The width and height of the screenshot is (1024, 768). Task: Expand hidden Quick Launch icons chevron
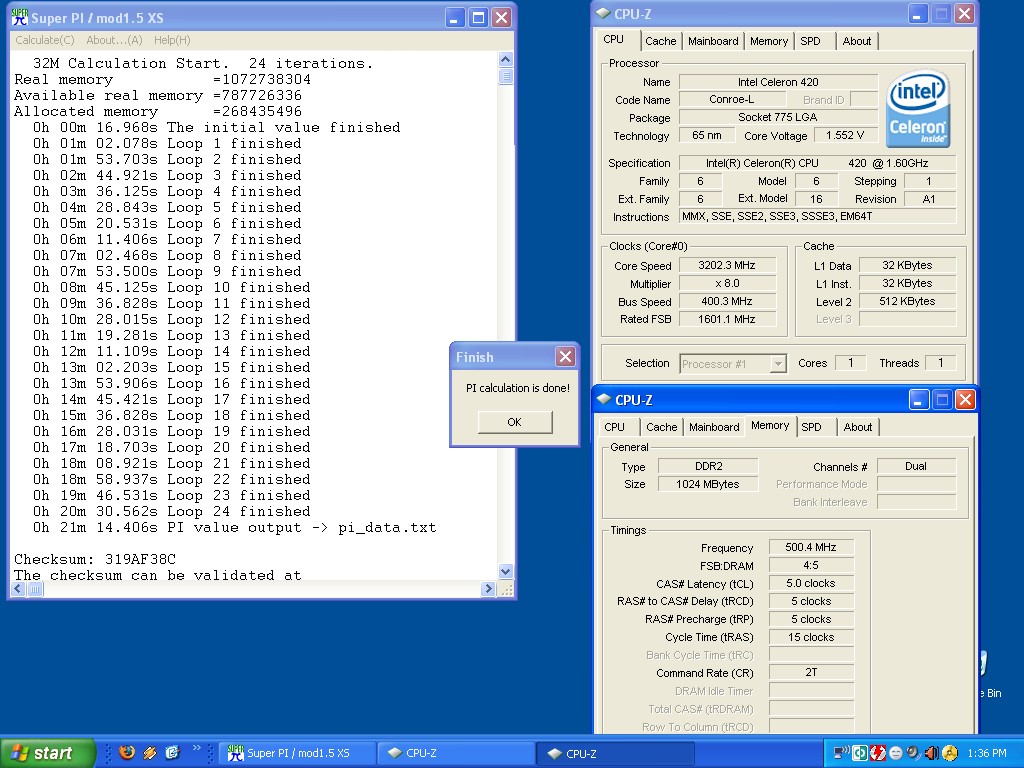pos(196,747)
